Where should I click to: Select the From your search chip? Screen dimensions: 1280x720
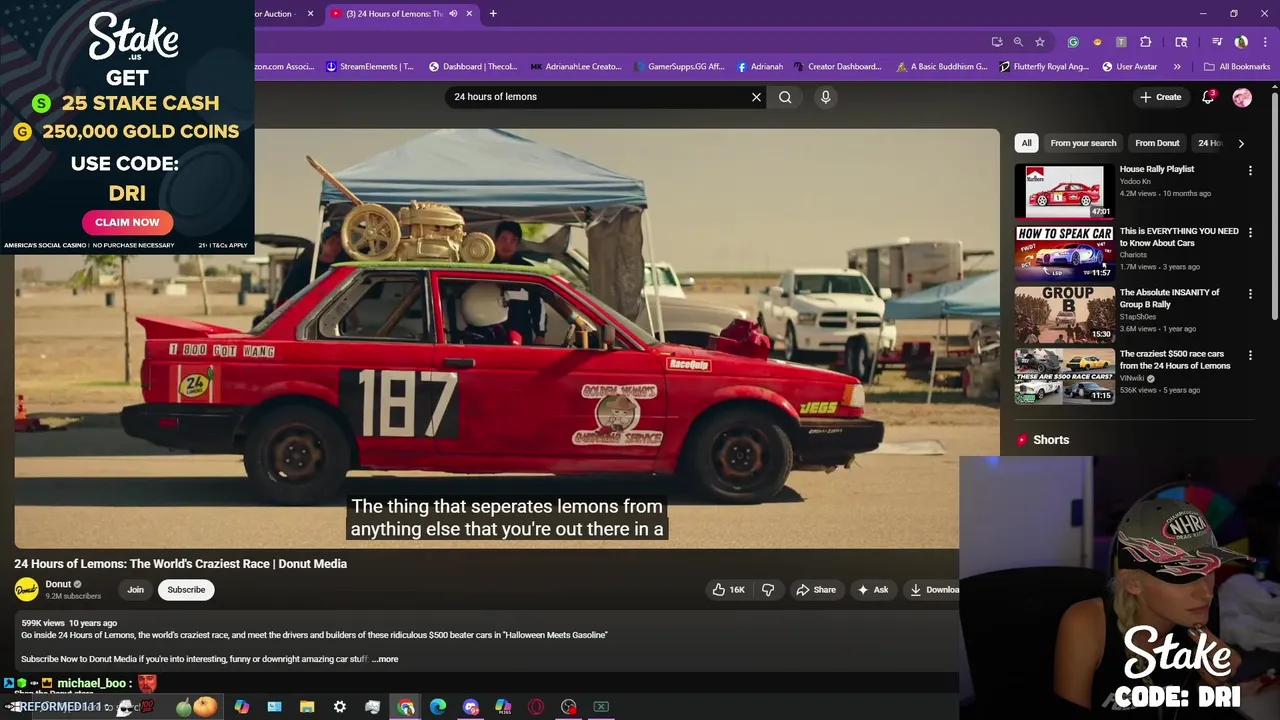(x=1083, y=143)
